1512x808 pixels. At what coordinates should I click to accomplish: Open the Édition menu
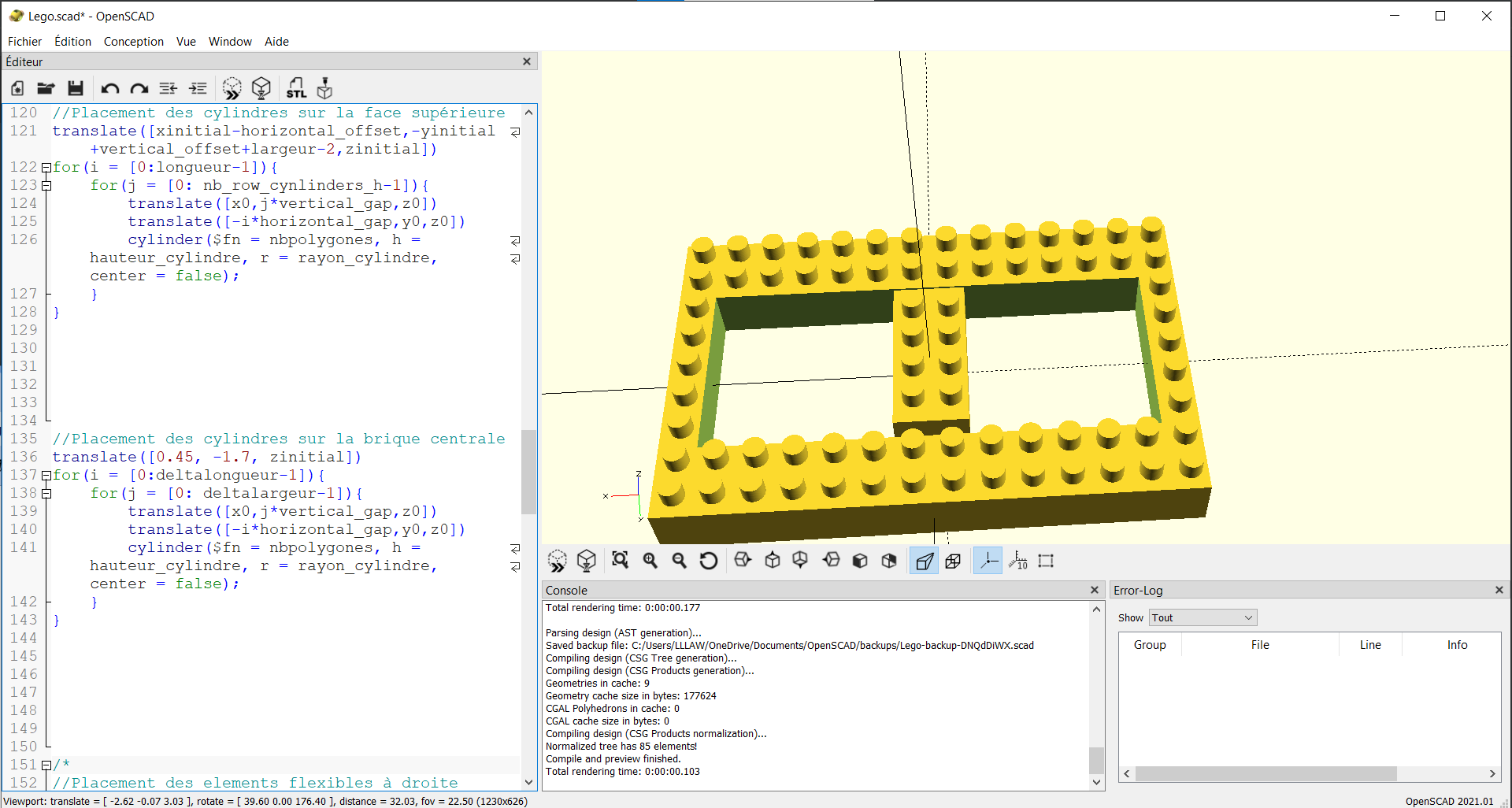[72, 42]
